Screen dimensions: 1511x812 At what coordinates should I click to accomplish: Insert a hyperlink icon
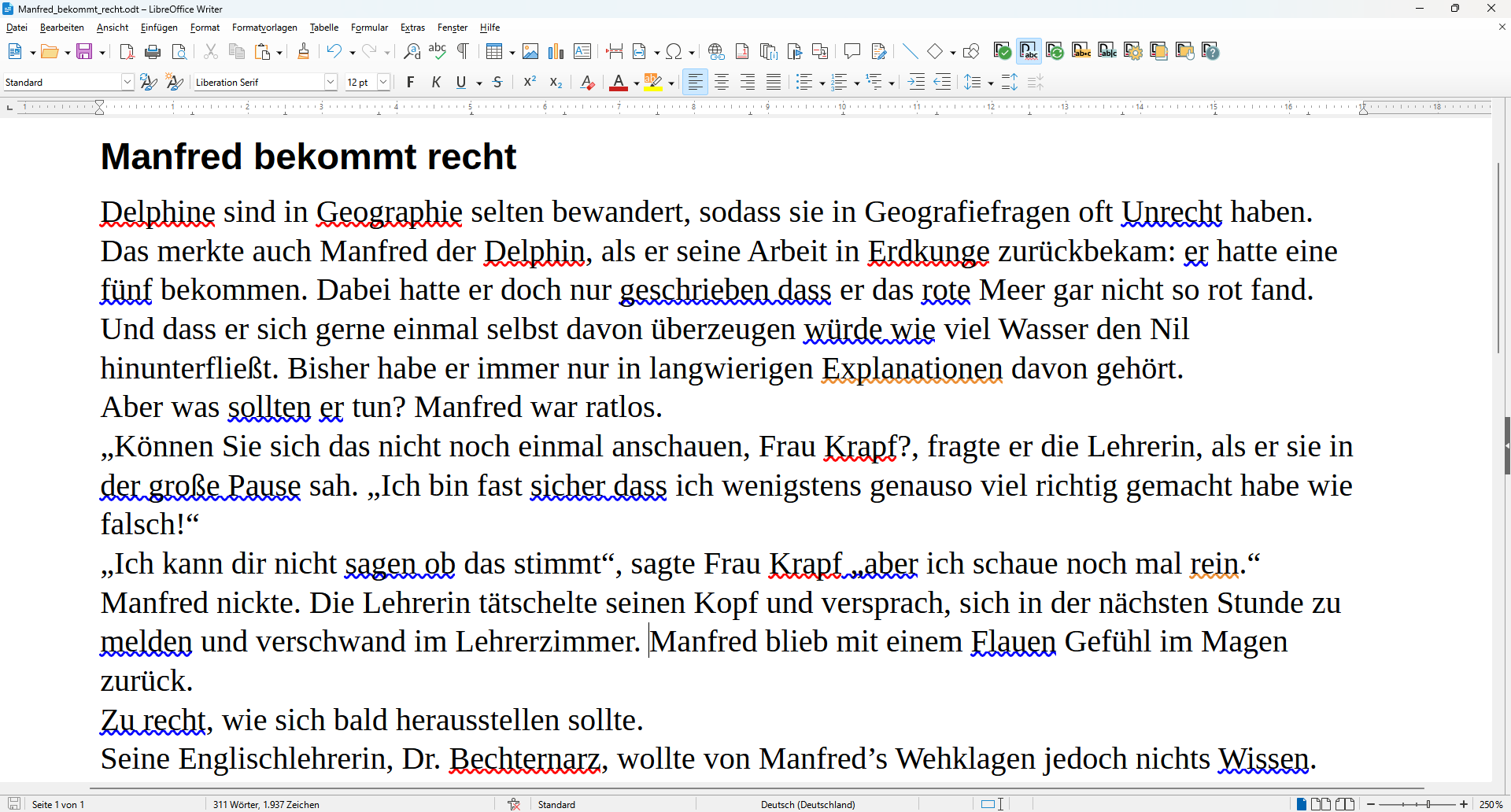pyautogui.click(x=716, y=52)
